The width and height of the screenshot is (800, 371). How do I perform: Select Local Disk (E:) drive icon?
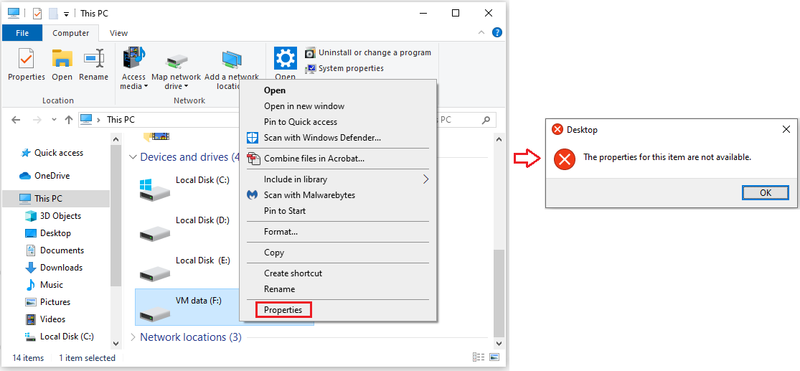(x=155, y=273)
